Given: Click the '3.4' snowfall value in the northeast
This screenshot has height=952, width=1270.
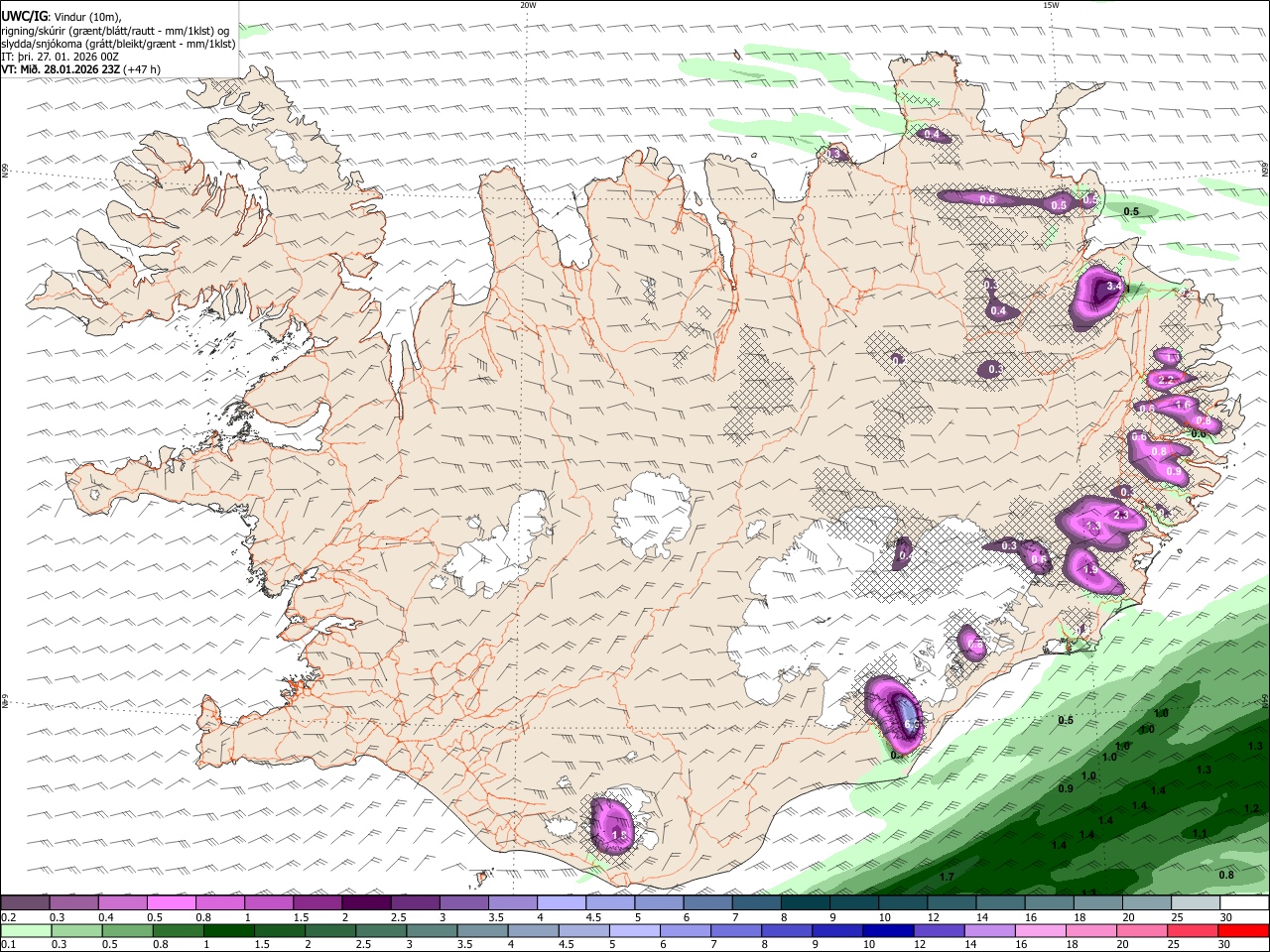Looking at the screenshot, I should [x=1113, y=286].
